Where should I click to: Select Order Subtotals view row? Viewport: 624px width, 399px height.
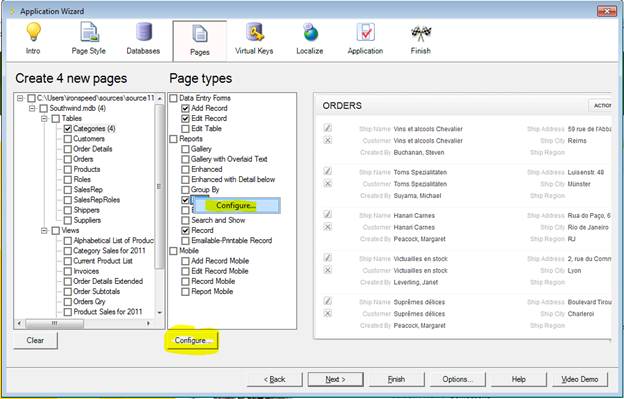pos(97,292)
